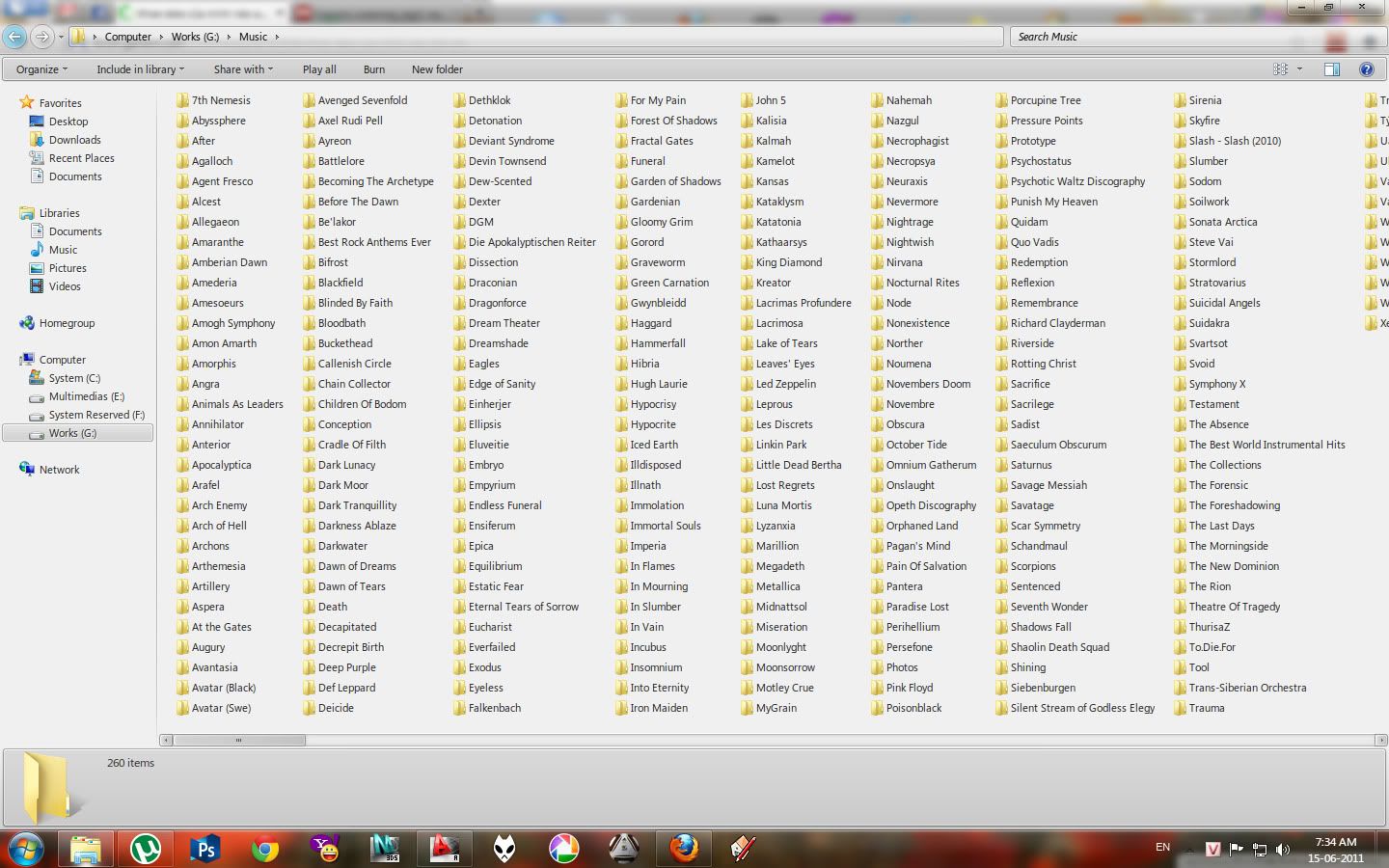Click Works (G:) in address breadcrumb
Screen dimensions: 1389x868
195,37
